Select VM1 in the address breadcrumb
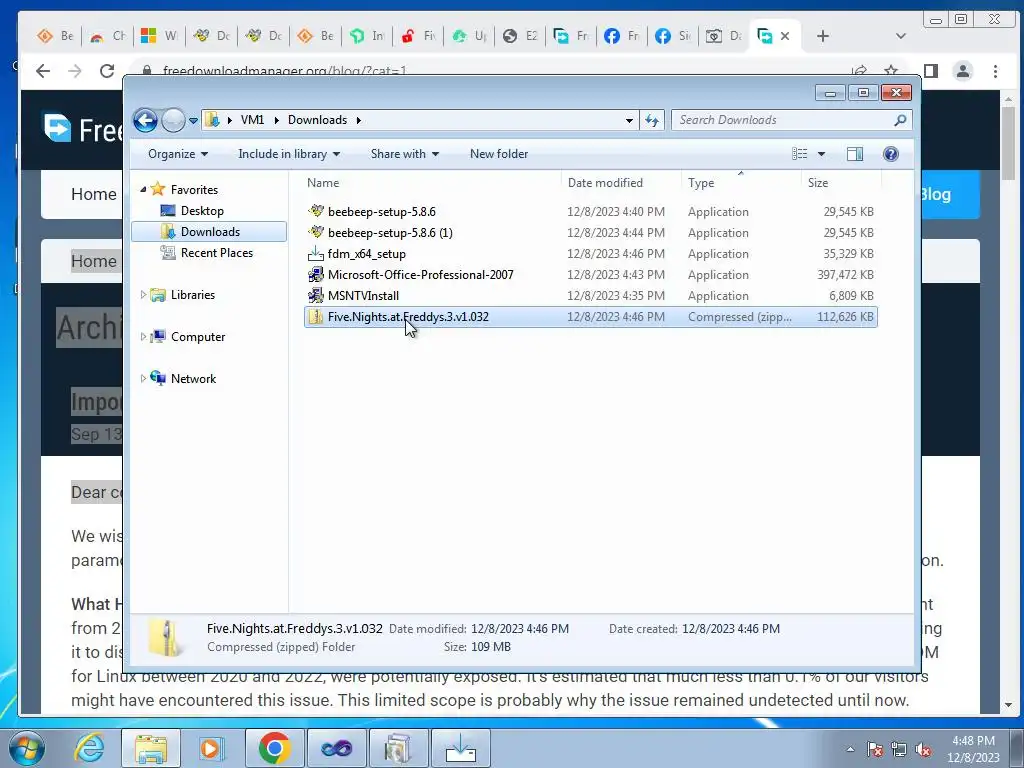1024x768 pixels. click(252, 120)
